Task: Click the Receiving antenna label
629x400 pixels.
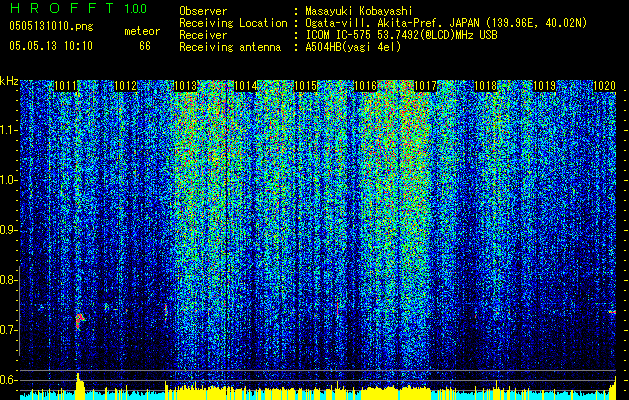Action: (x=230, y=47)
